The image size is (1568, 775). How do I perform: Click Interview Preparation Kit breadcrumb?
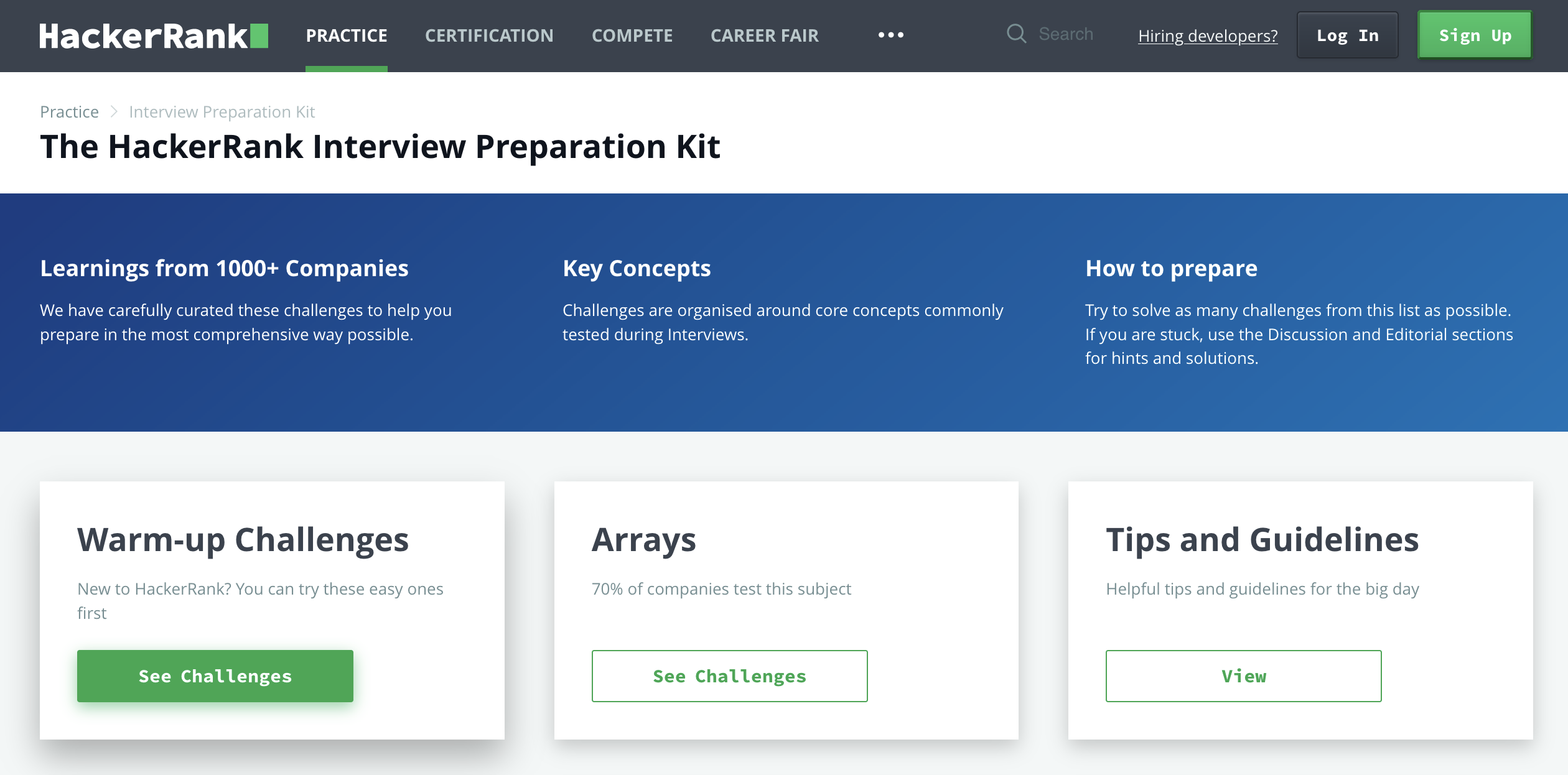222,112
